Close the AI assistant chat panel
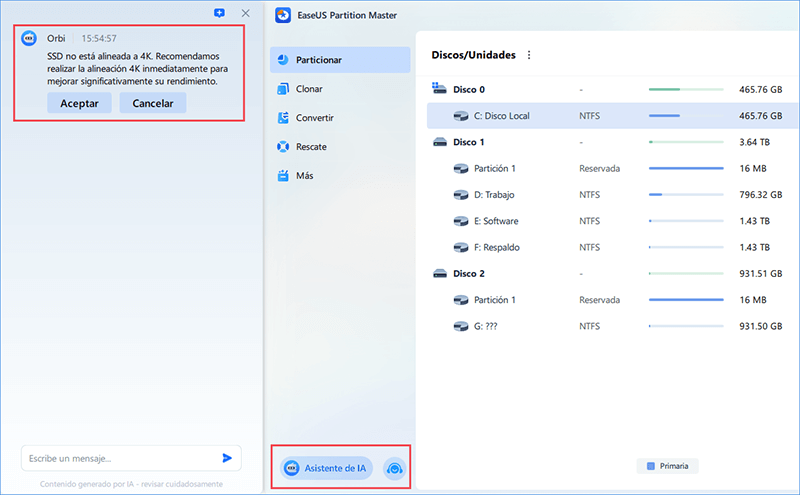 [245, 13]
